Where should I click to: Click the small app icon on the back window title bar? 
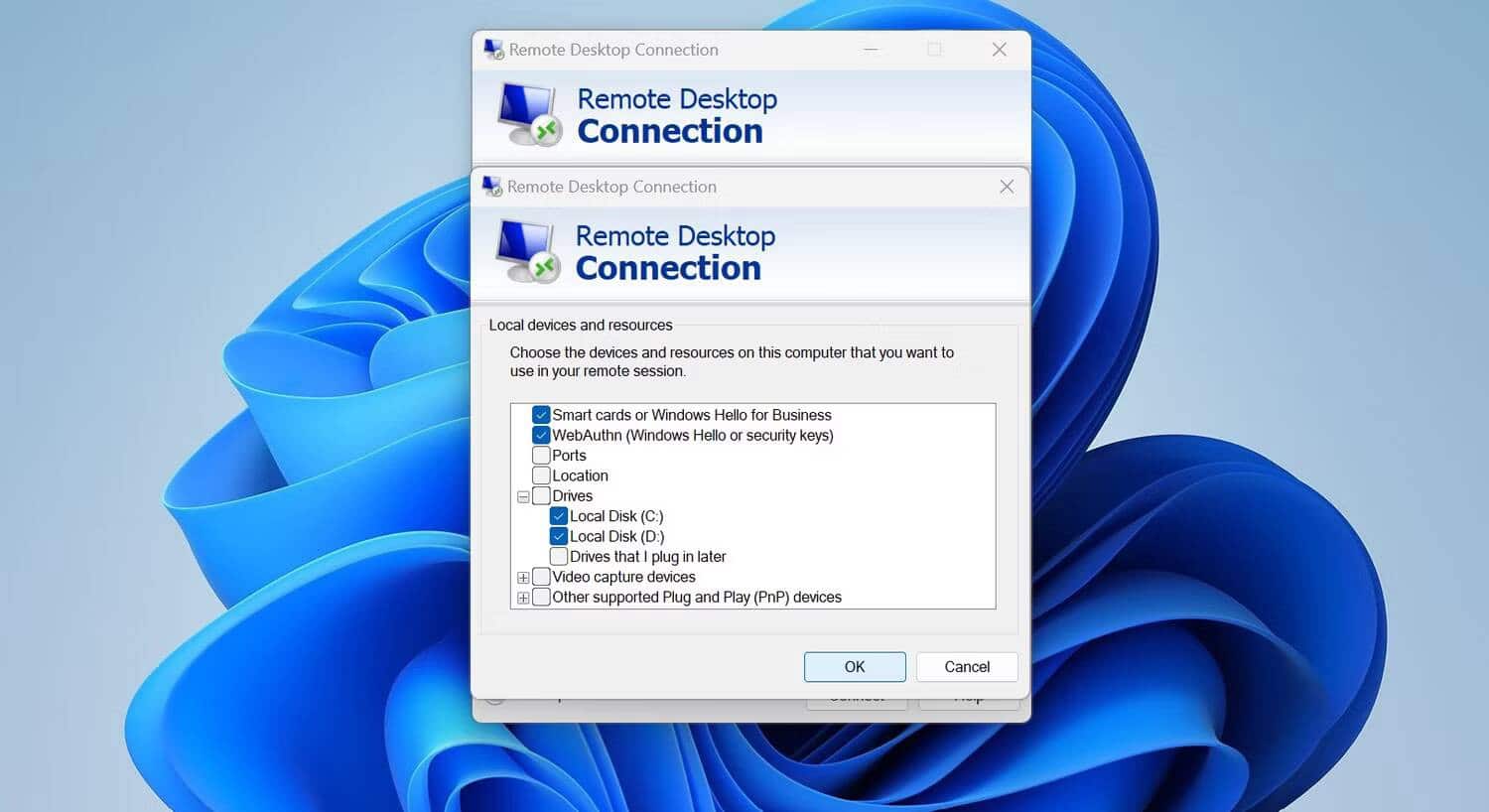pos(491,49)
